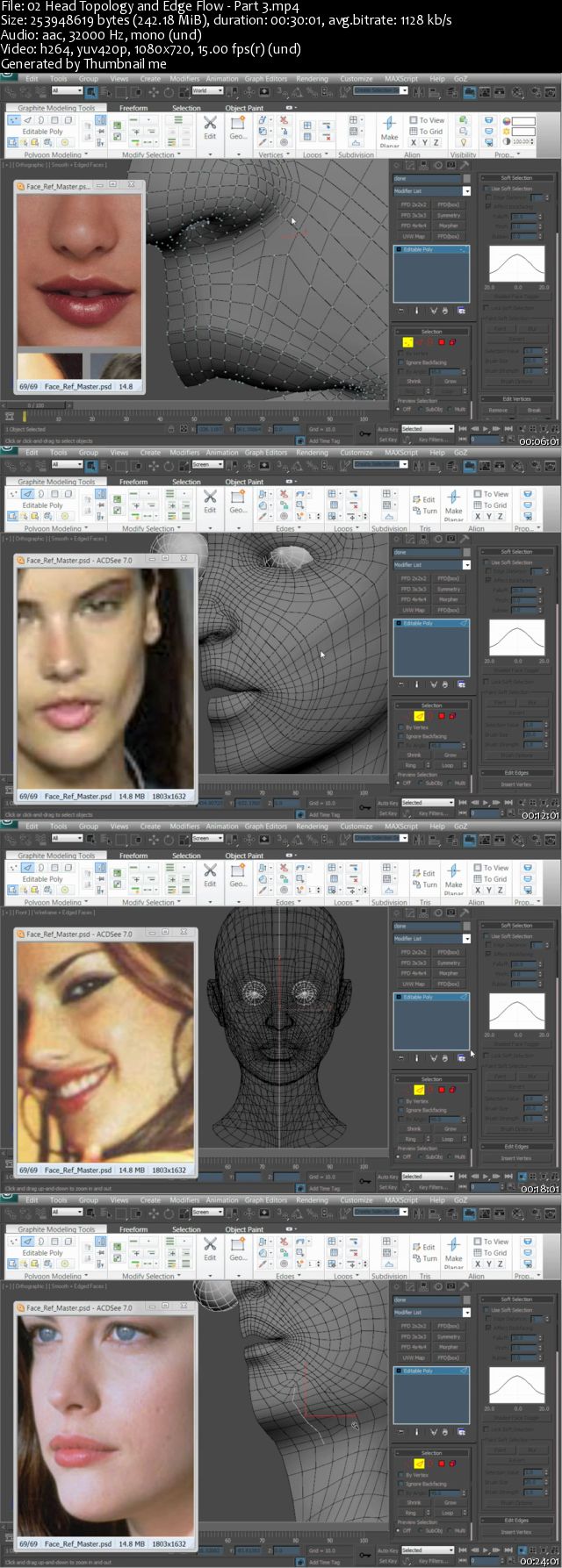Toggle By Vertex checkbox in the 00:12:01 frame
This screenshot has width=562, height=1568.
tap(400, 727)
